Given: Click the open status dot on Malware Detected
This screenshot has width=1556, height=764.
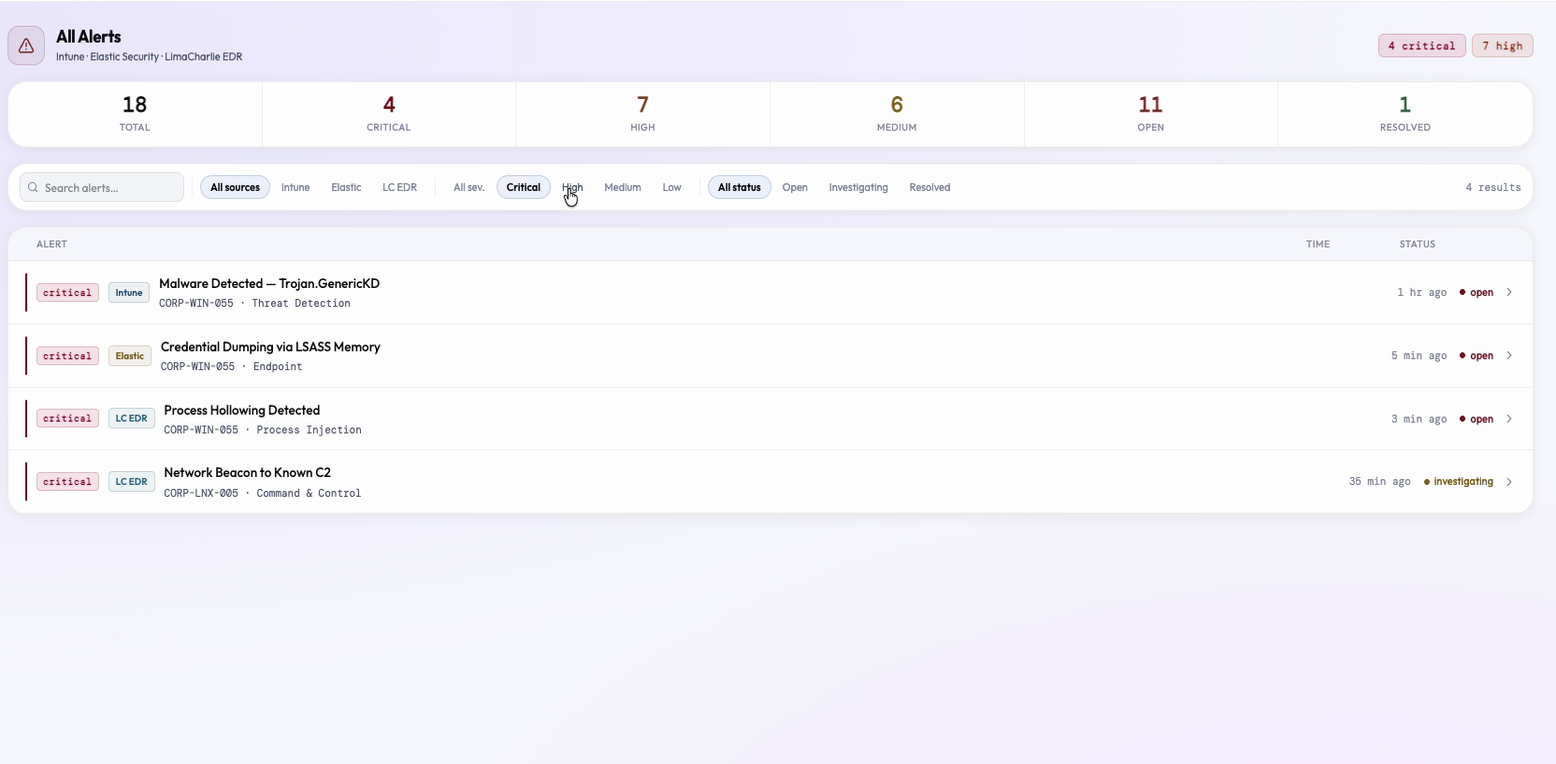Looking at the screenshot, I should [x=1462, y=293].
